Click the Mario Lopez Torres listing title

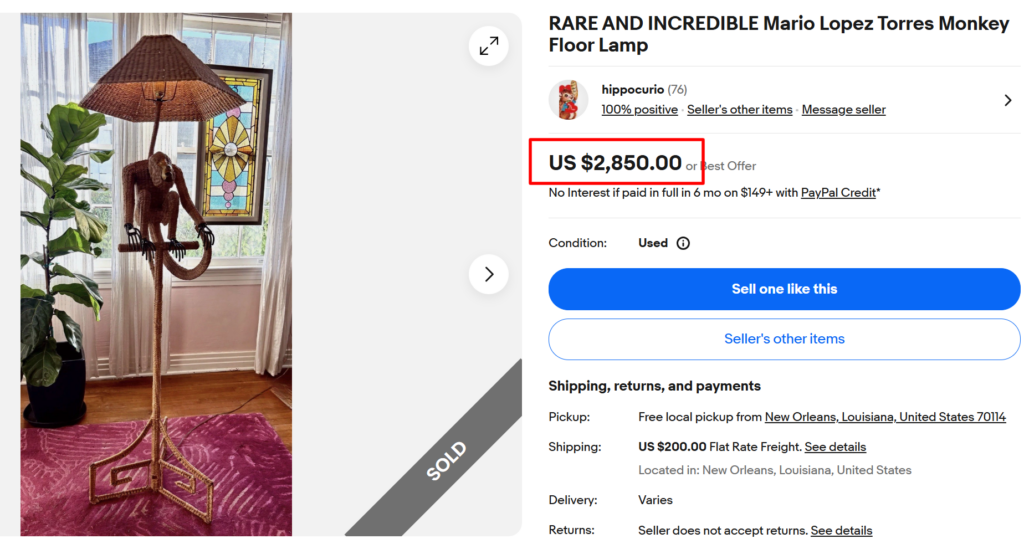778,34
